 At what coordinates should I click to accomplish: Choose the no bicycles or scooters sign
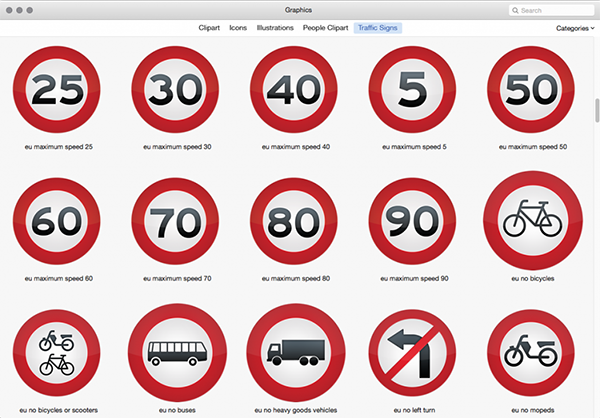(x=57, y=353)
